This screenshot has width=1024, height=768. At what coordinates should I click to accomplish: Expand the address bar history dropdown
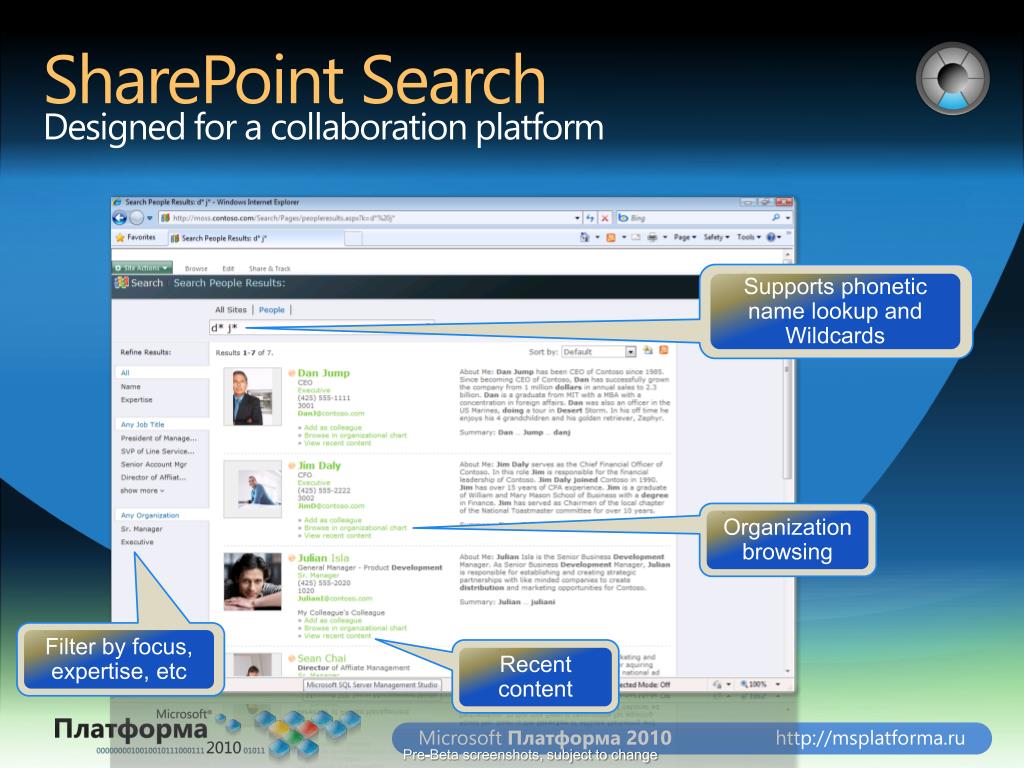click(x=577, y=218)
